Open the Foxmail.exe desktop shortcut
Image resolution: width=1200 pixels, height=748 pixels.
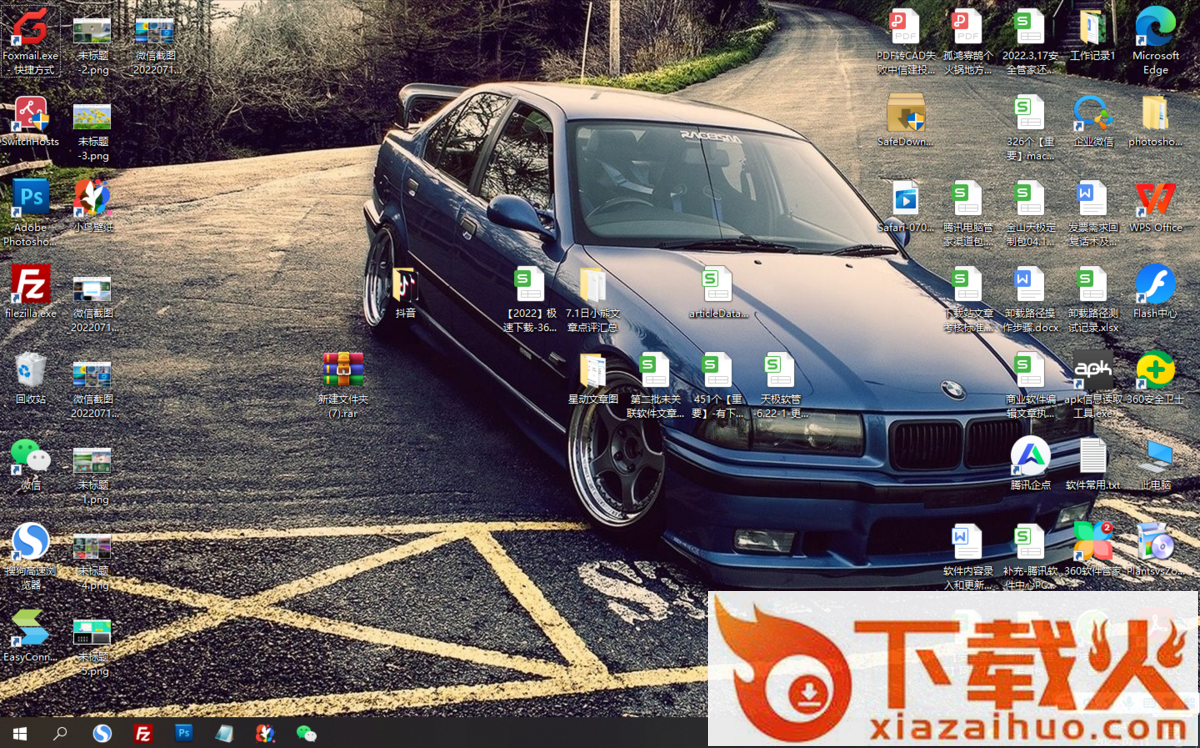[30, 30]
